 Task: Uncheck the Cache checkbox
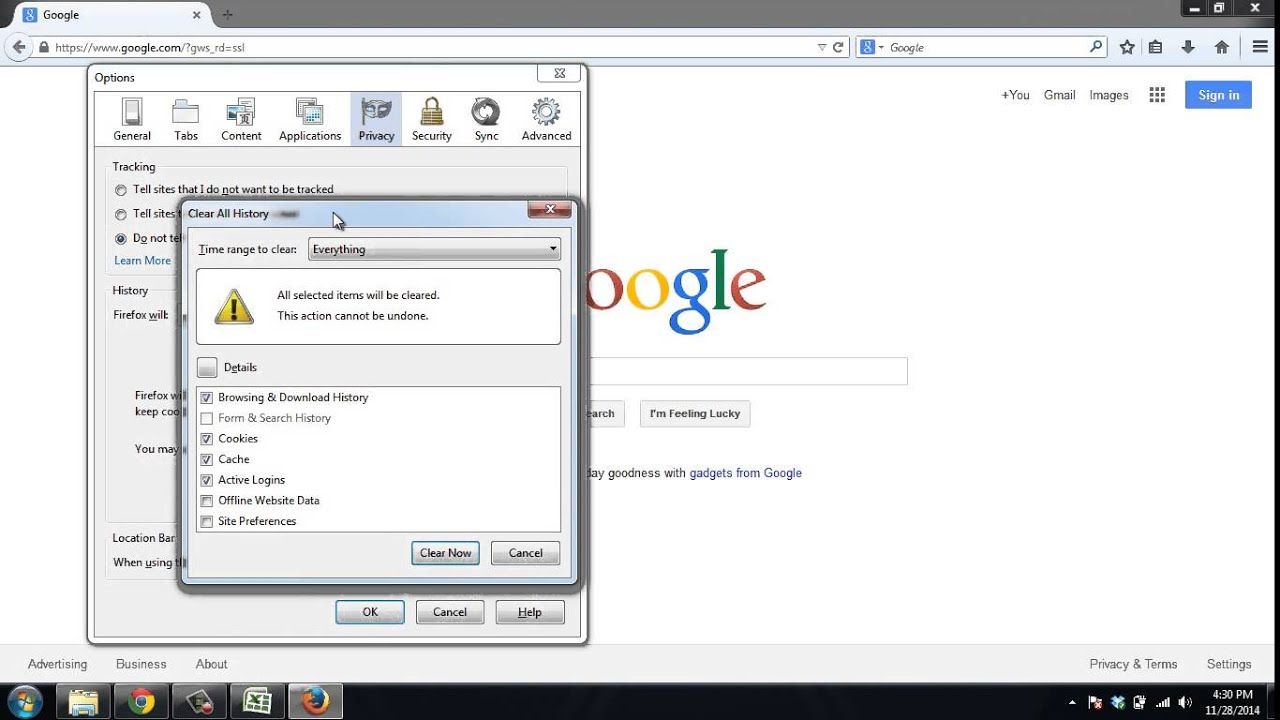pos(207,460)
